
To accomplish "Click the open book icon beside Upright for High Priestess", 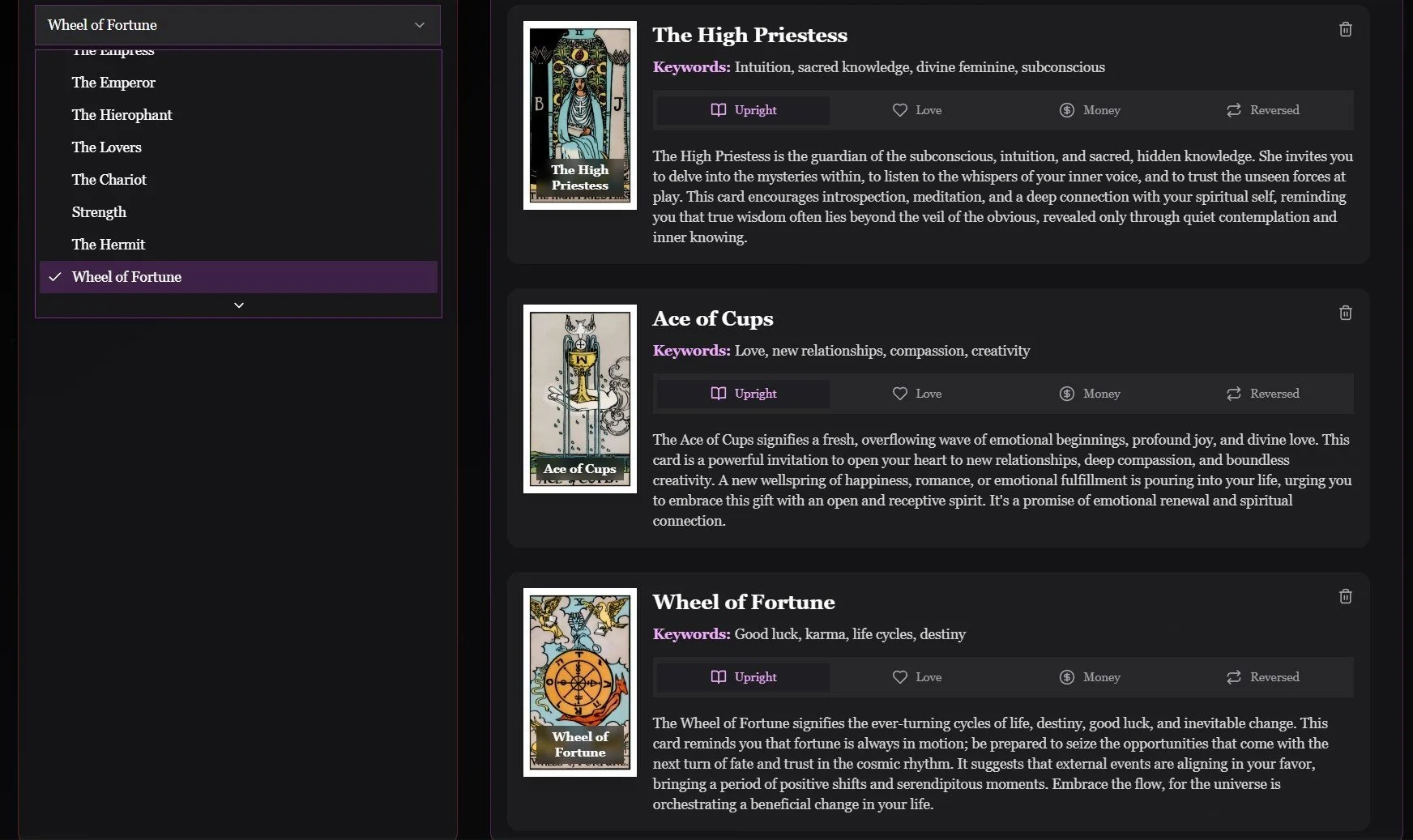I will tap(719, 110).
